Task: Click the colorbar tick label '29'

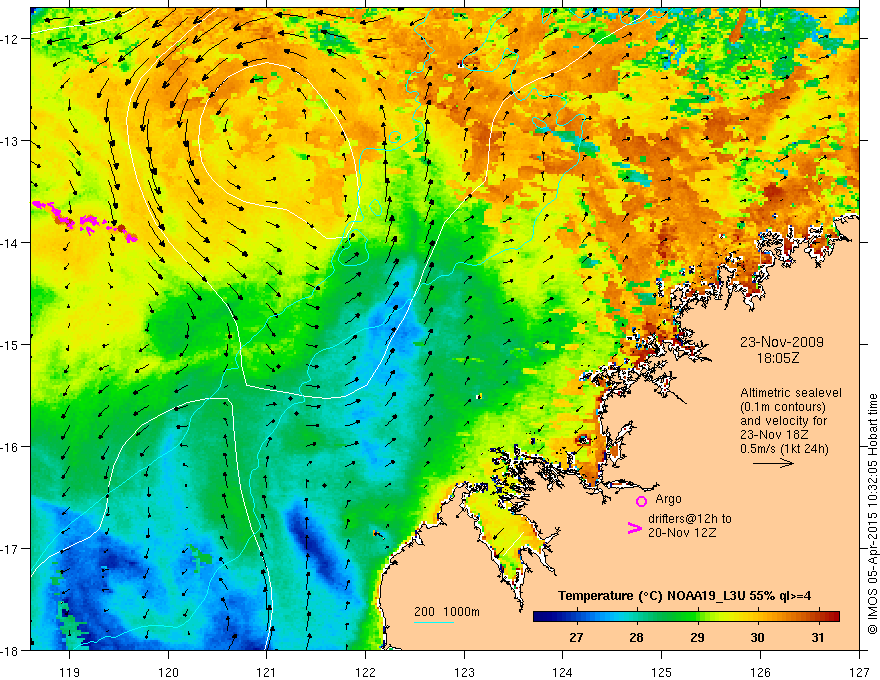Action: [697, 637]
